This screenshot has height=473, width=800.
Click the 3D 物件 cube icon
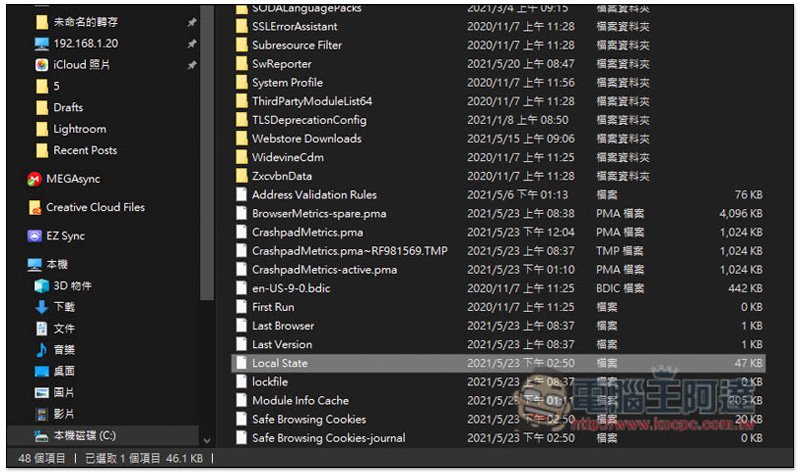tap(41, 286)
